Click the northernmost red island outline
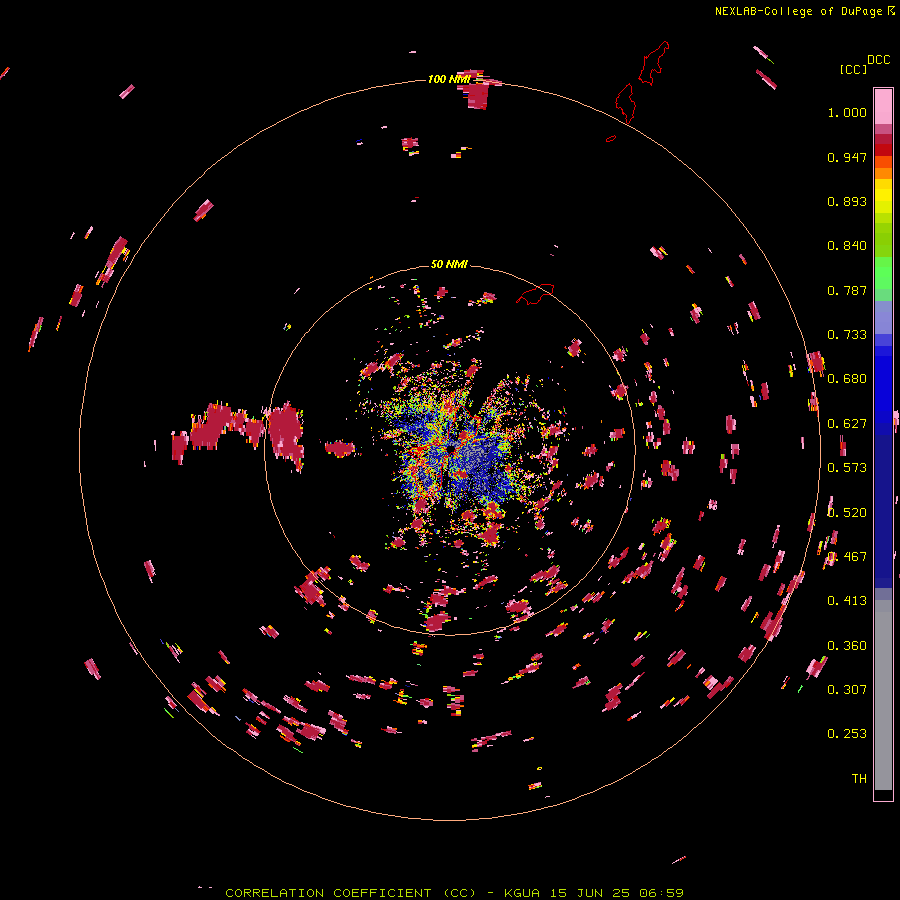 [x=654, y=63]
